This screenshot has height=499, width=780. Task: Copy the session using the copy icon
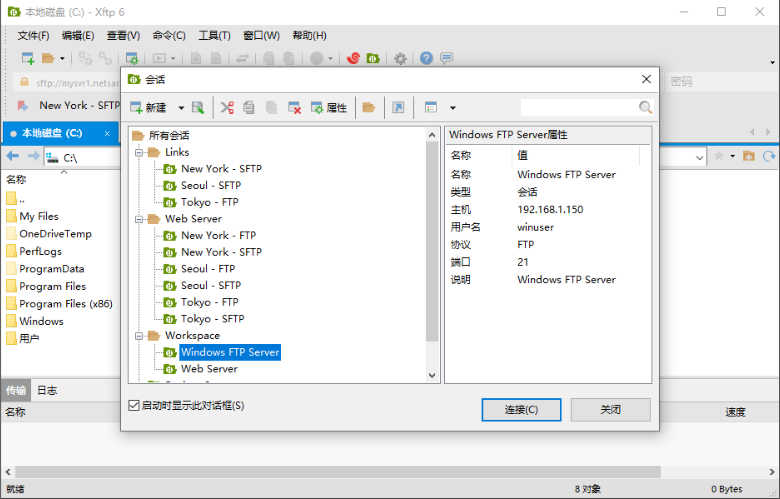(x=249, y=107)
